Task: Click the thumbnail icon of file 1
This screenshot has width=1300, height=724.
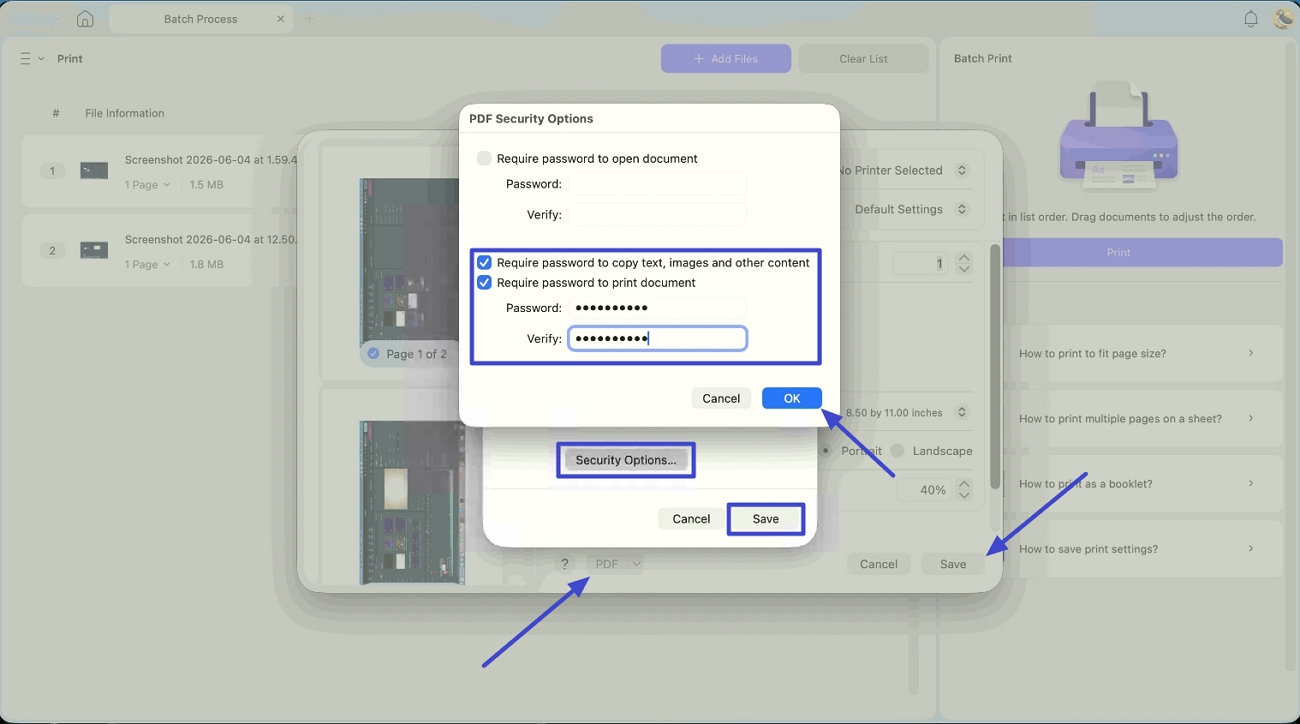Action: coord(94,171)
